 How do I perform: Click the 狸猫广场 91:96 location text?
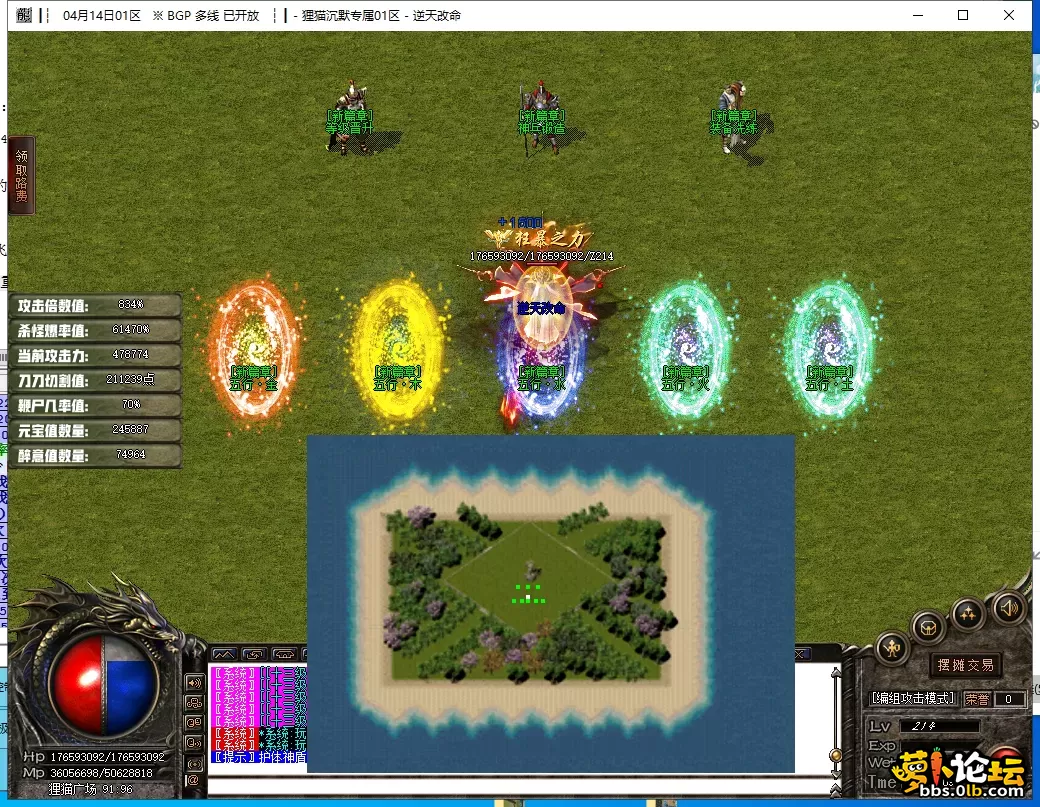point(91,789)
